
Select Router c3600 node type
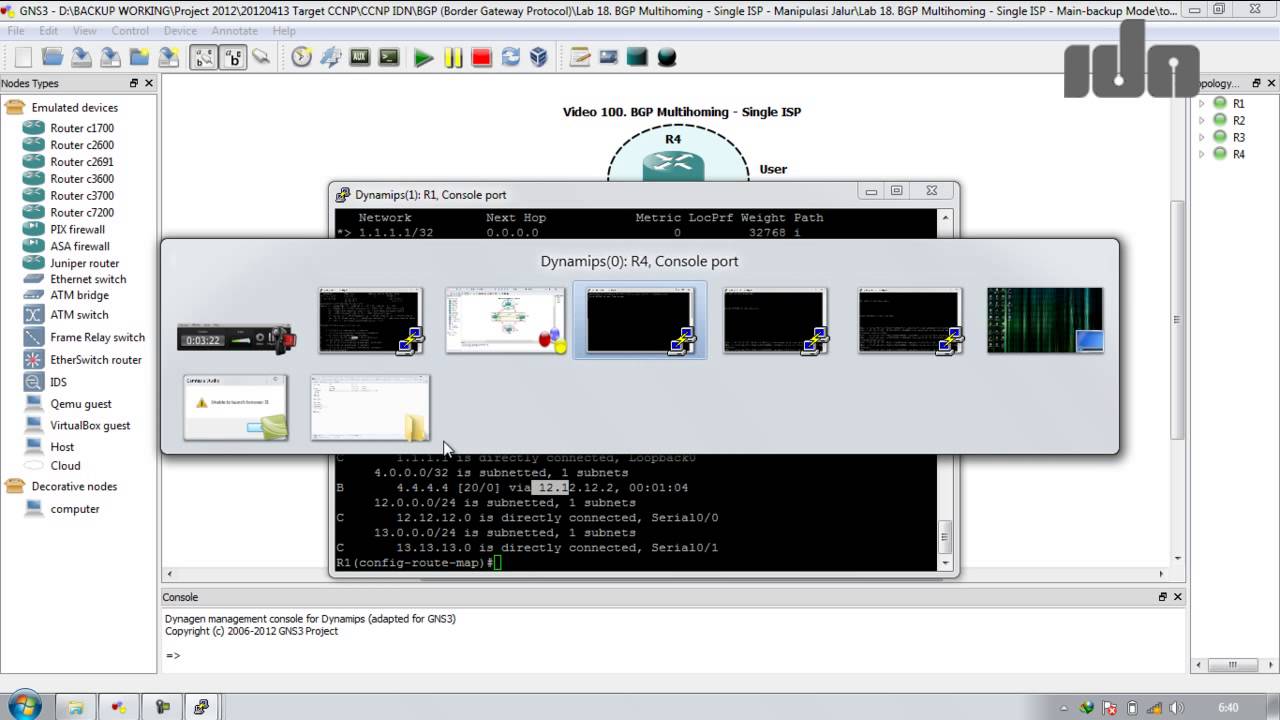(x=82, y=179)
